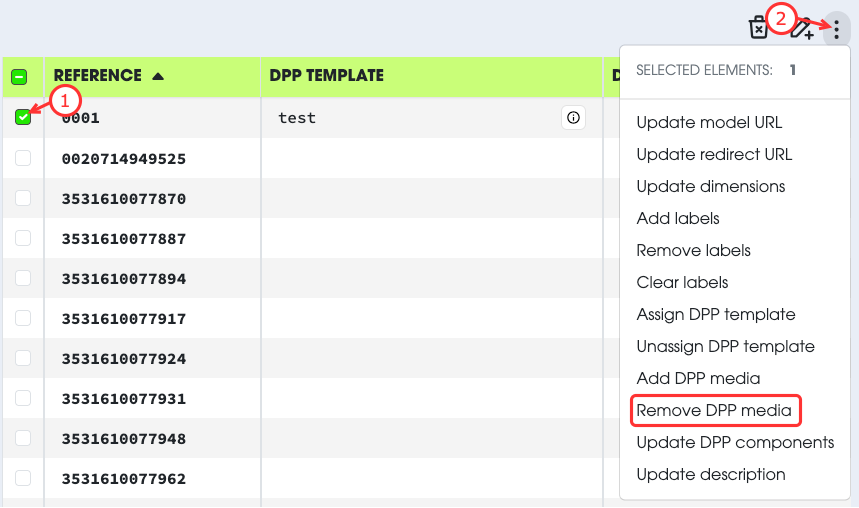This screenshot has height=508, width=859.
Task: Open the three-dot more actions menu
Action: [x=836, y=29]
